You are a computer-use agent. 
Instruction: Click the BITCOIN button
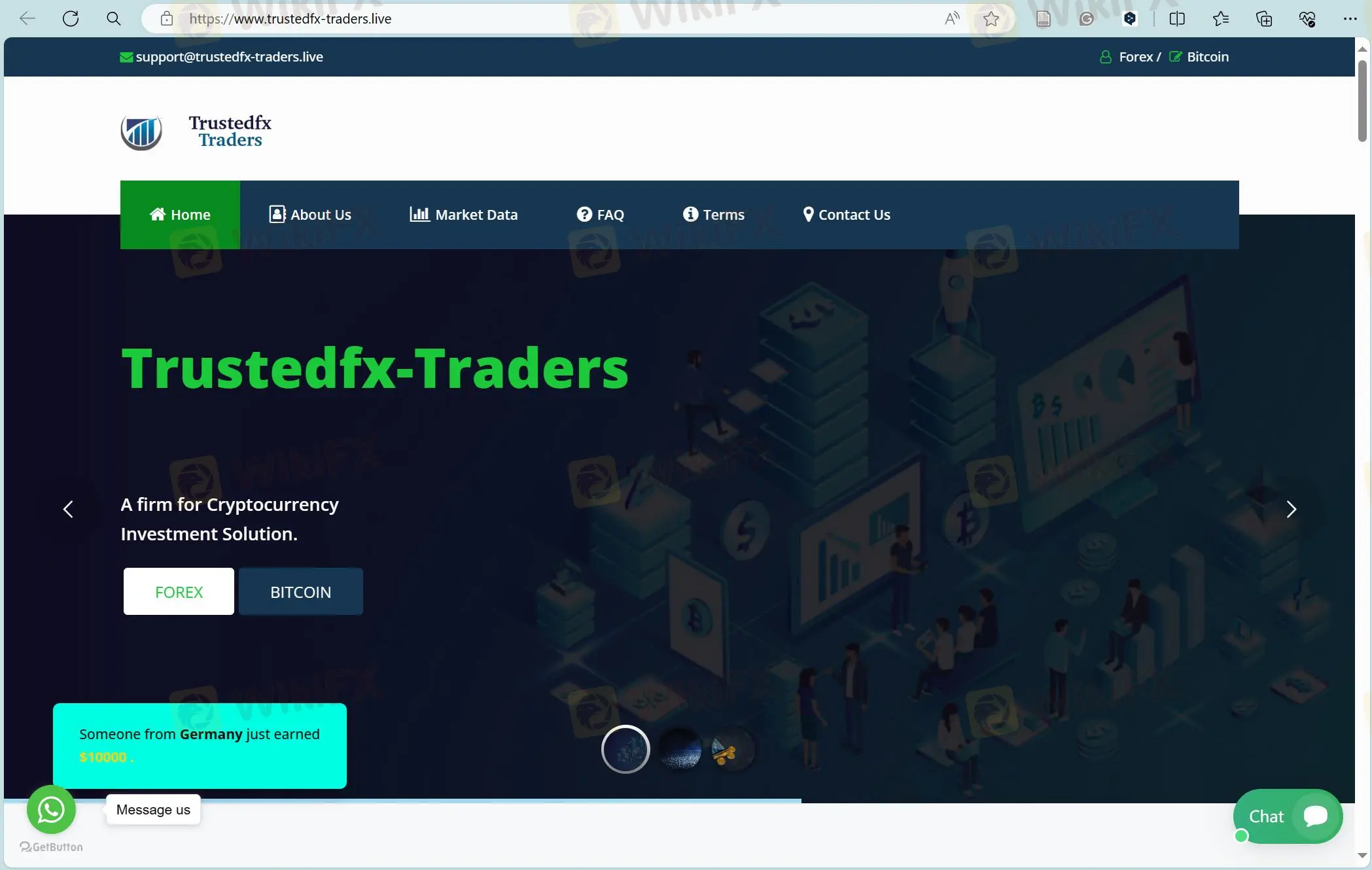(x=301, y=591)
